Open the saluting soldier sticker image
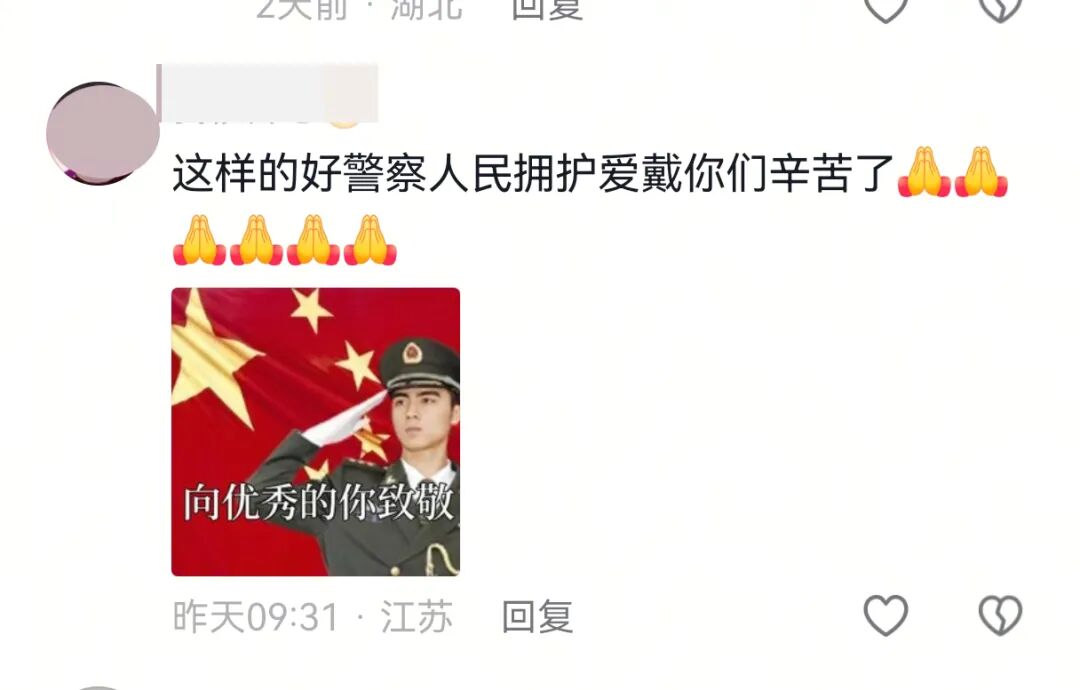The width and height of the screenshot is (1080, 690). pos(315,432)
